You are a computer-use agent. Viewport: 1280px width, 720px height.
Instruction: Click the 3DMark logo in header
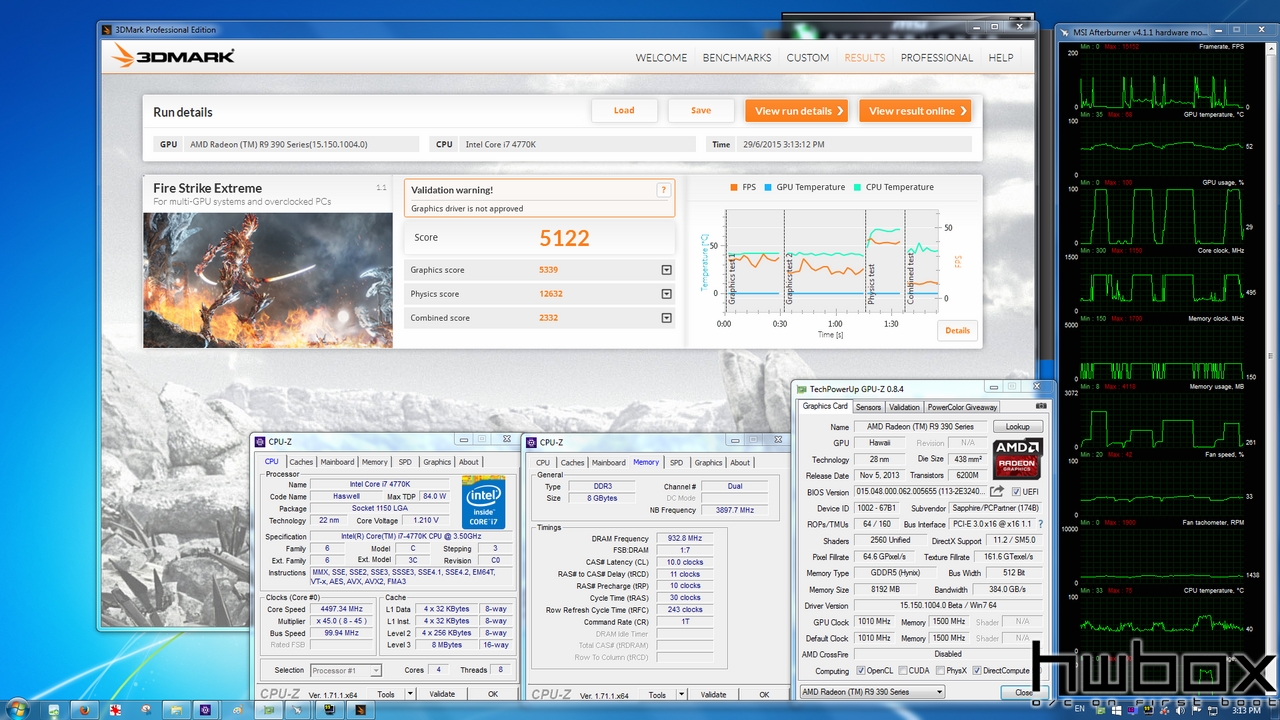(172, 56)
